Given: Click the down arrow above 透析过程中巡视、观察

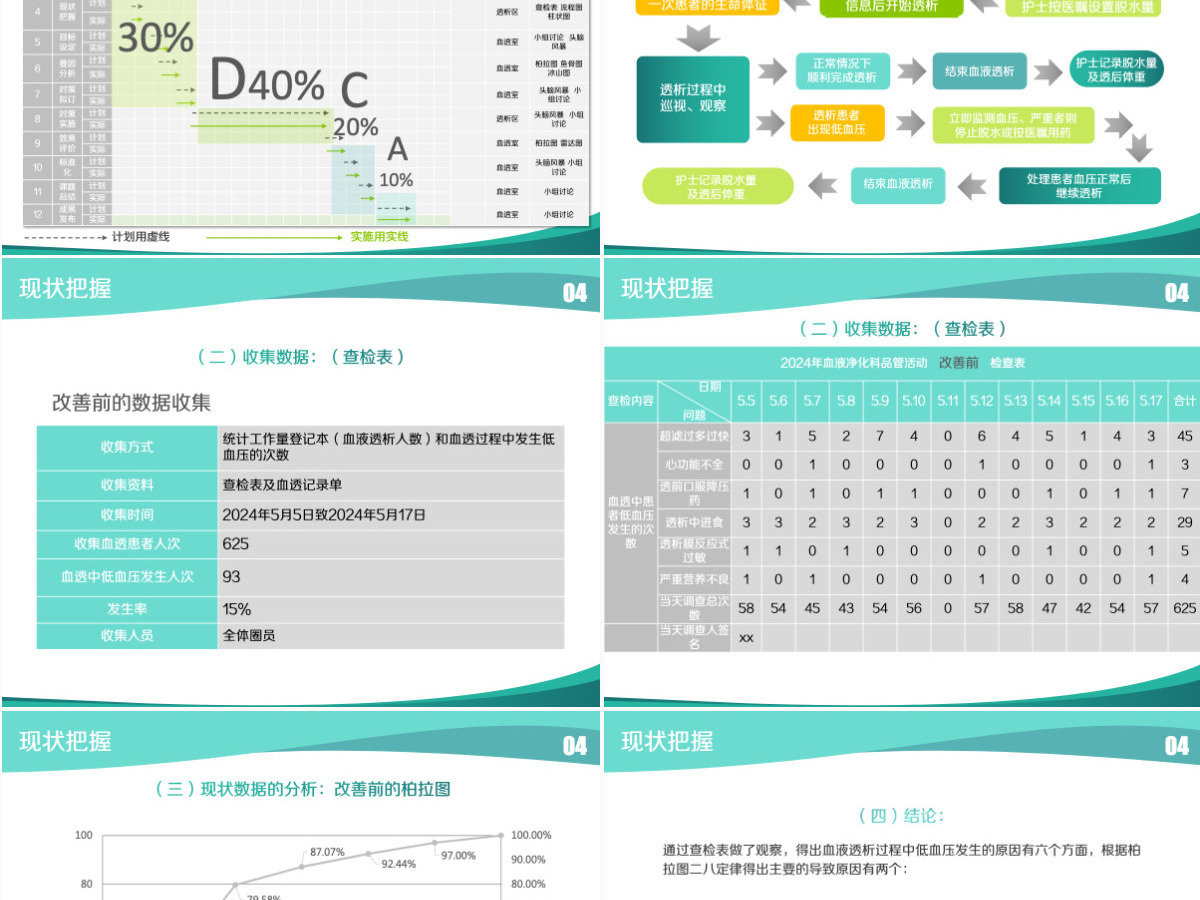Looking at the screenshot, I should pos(697,39).
